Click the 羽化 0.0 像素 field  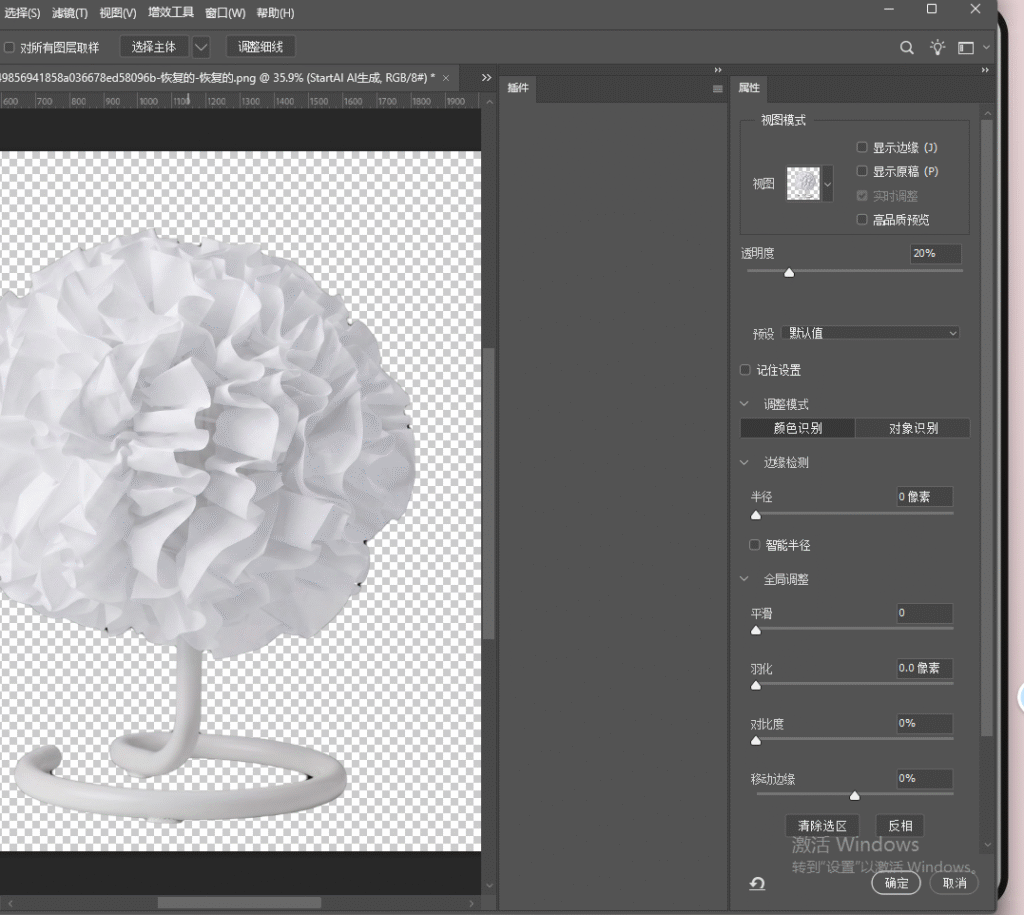click(924, 668)
